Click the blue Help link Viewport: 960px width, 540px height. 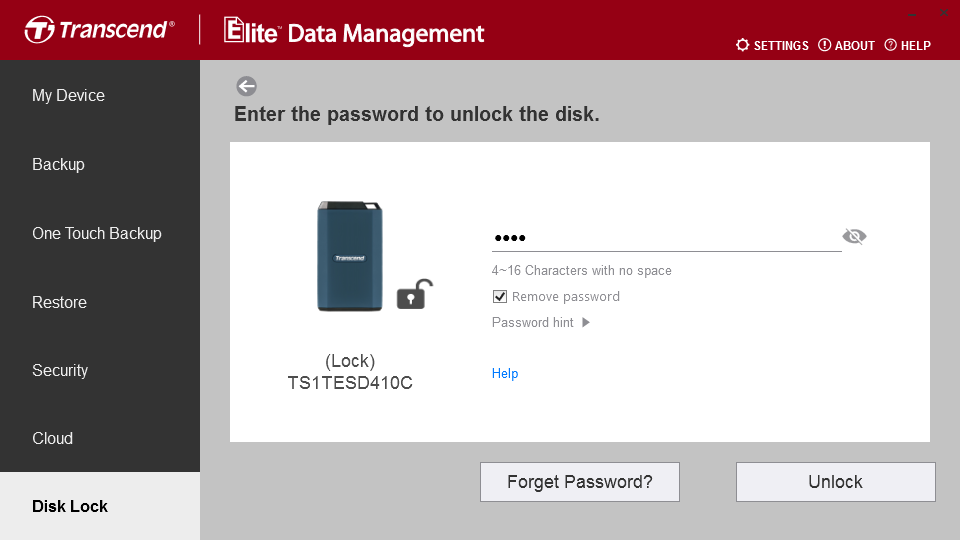click(x=505, y=373)
